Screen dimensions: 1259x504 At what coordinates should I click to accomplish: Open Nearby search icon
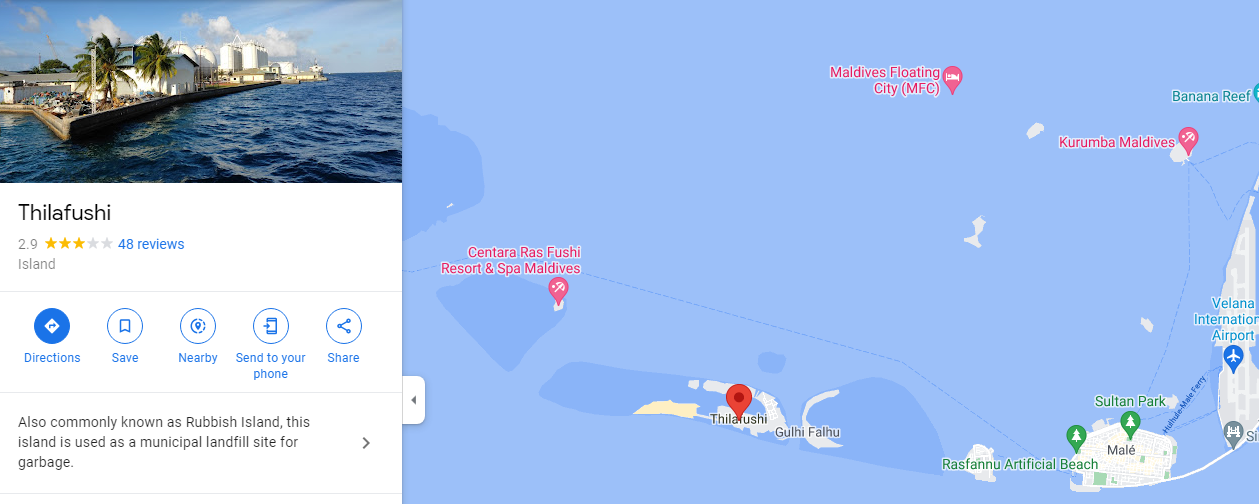pos(198,326)
